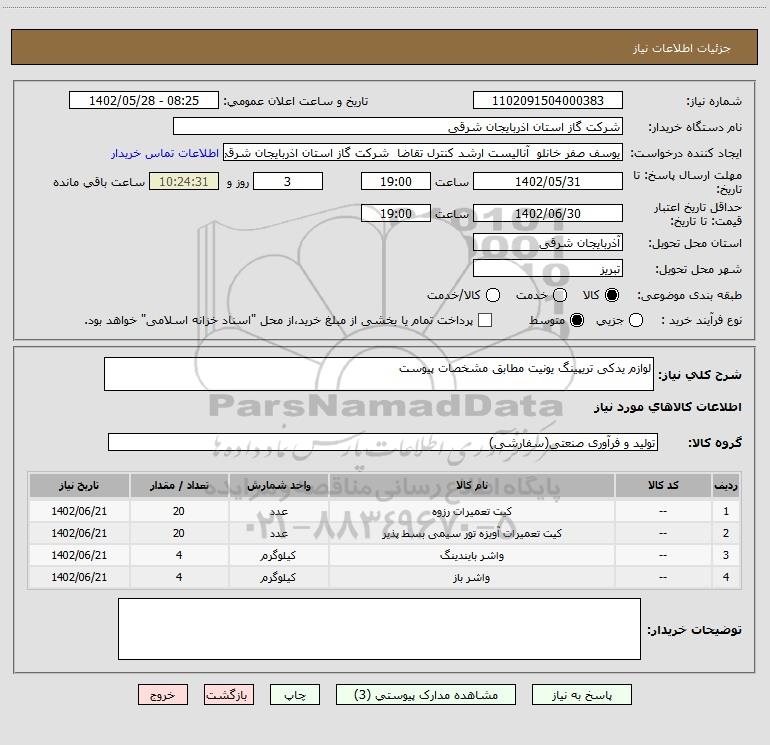Click the کد کالا column header

pyautogui.click(x=663, y=485)
